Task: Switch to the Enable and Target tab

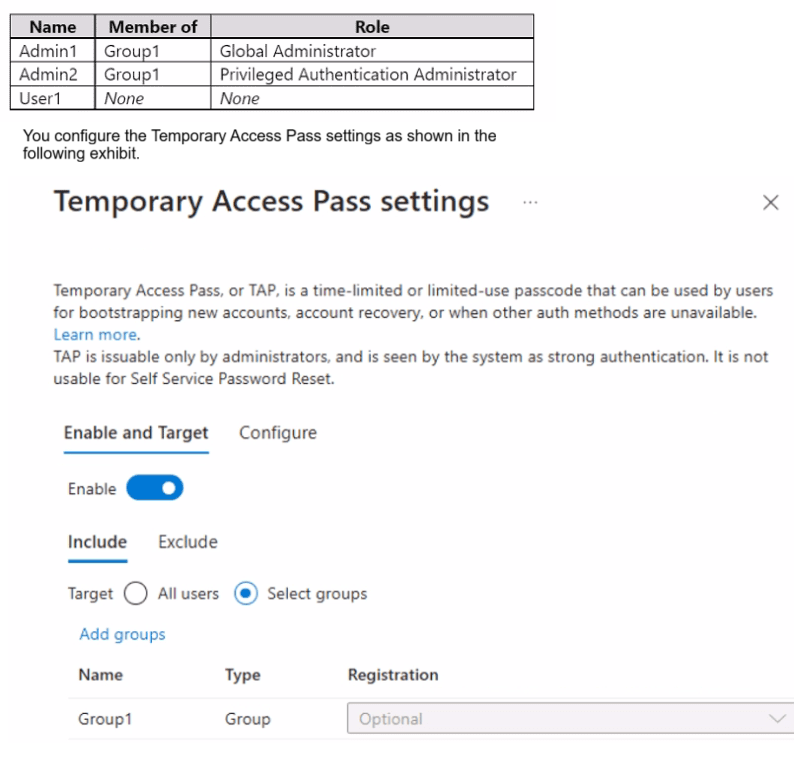Action: click(136, 433)
